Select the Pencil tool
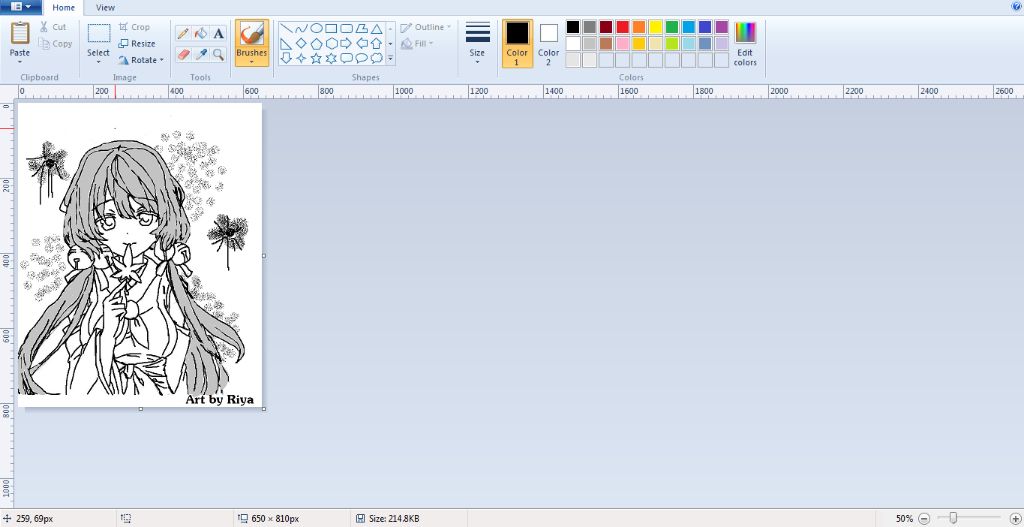Screen dimensions: 1024x527 point(183,33)
